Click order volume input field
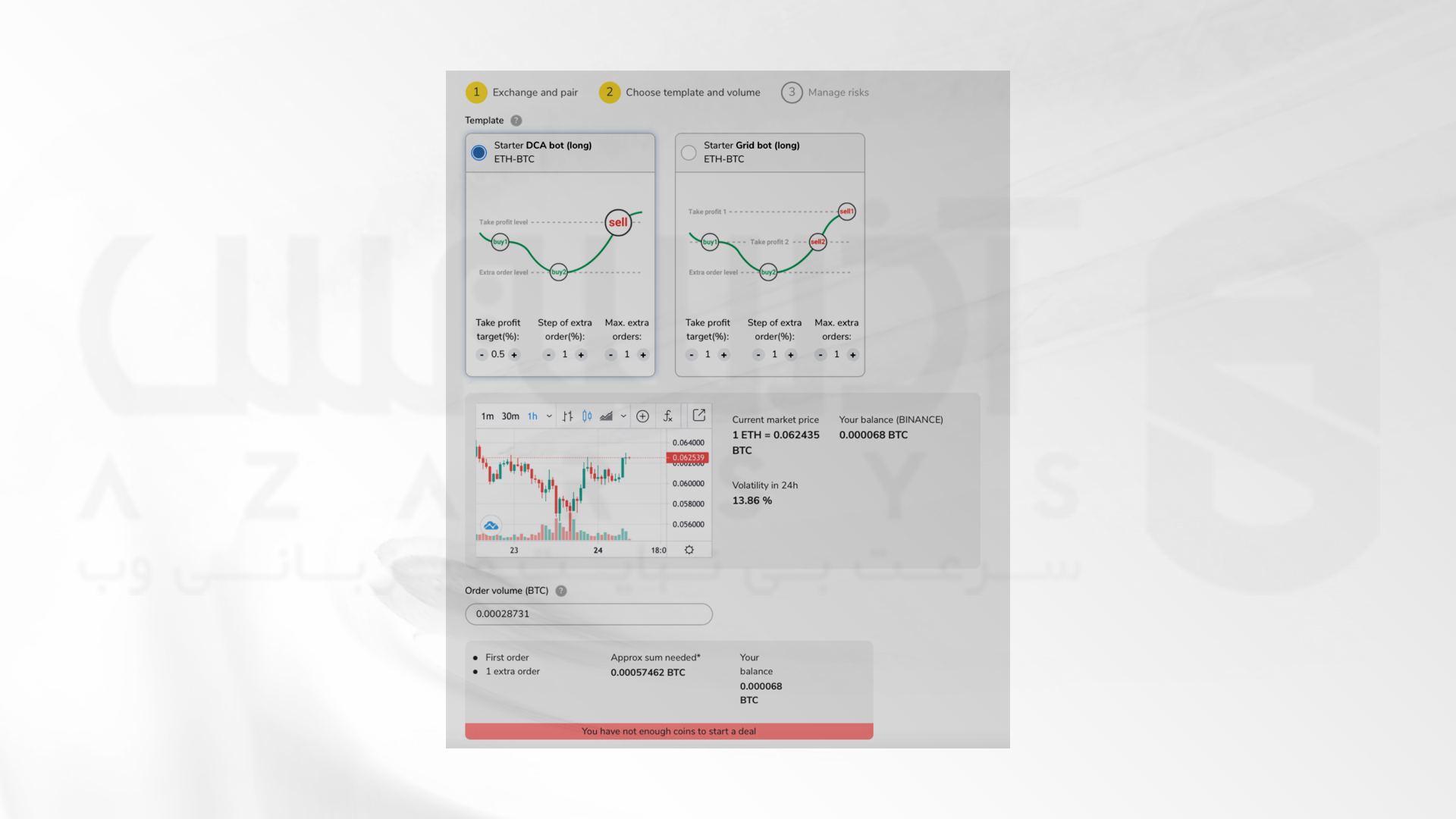1456x819 pixels. coord(588,613)
